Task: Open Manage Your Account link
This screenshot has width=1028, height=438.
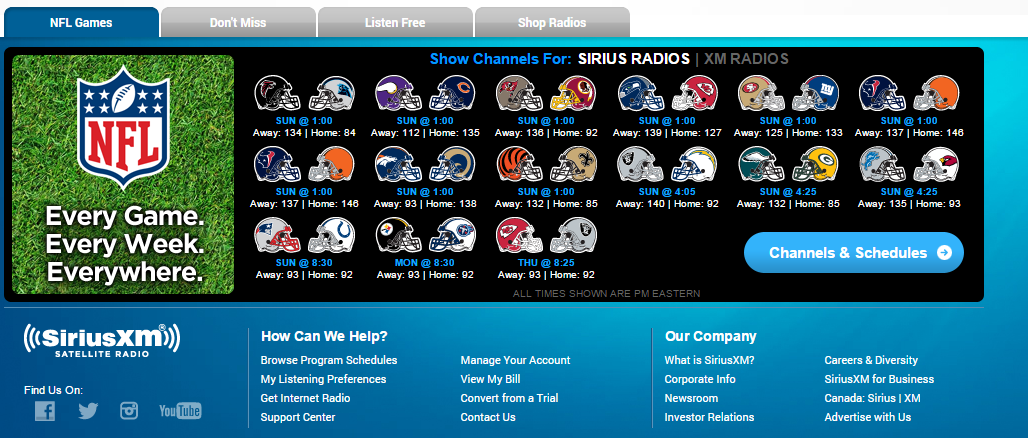Action: coord(515,360)
